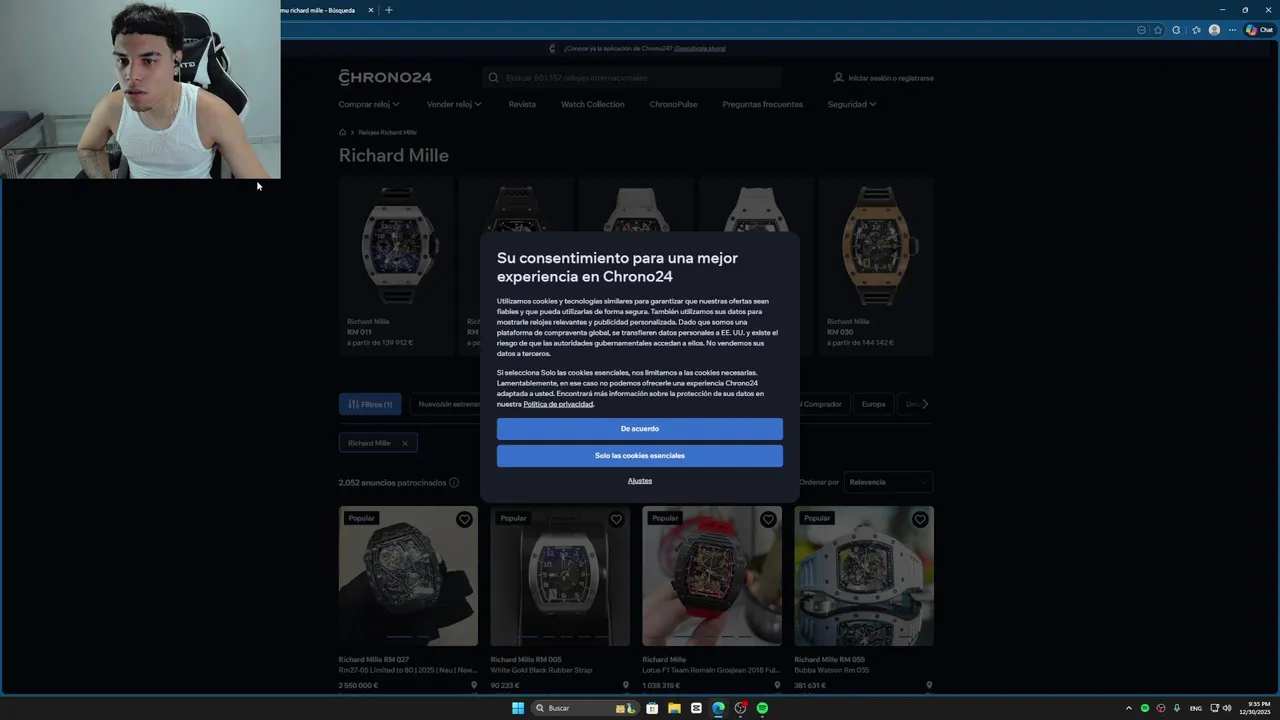Image resolution: width=1280 pixels, height=720 pixels.
Task: Open the Windows Start menu
Action: pos(518,708)
